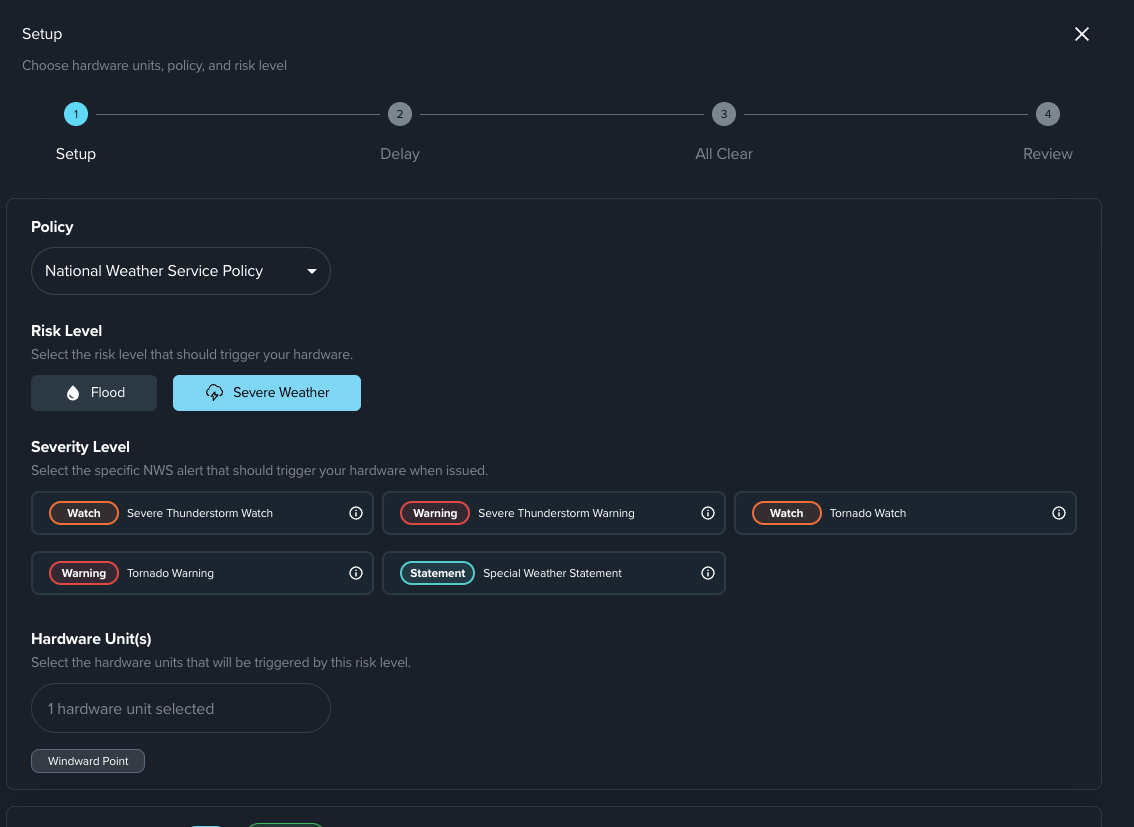Open the National Weather Service Policy dropdown

pyautogui.click(x=181, y=271)
